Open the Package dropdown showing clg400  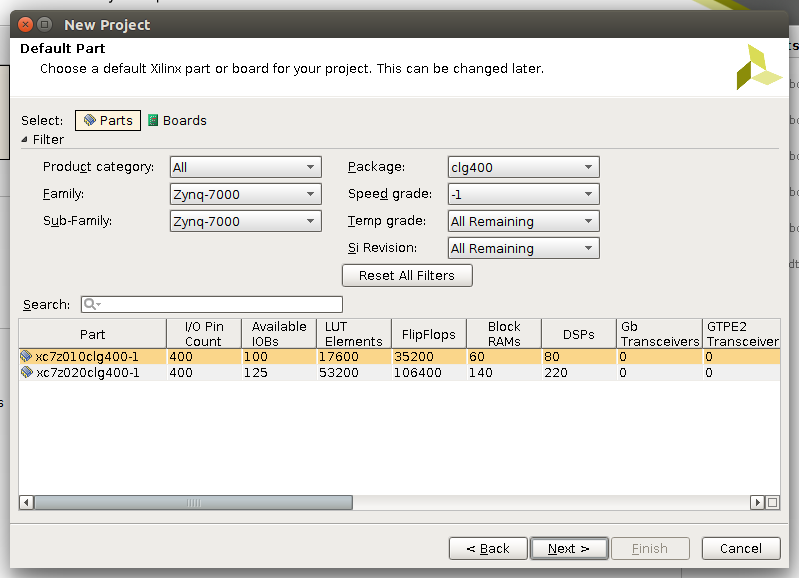tap(523, 167)
